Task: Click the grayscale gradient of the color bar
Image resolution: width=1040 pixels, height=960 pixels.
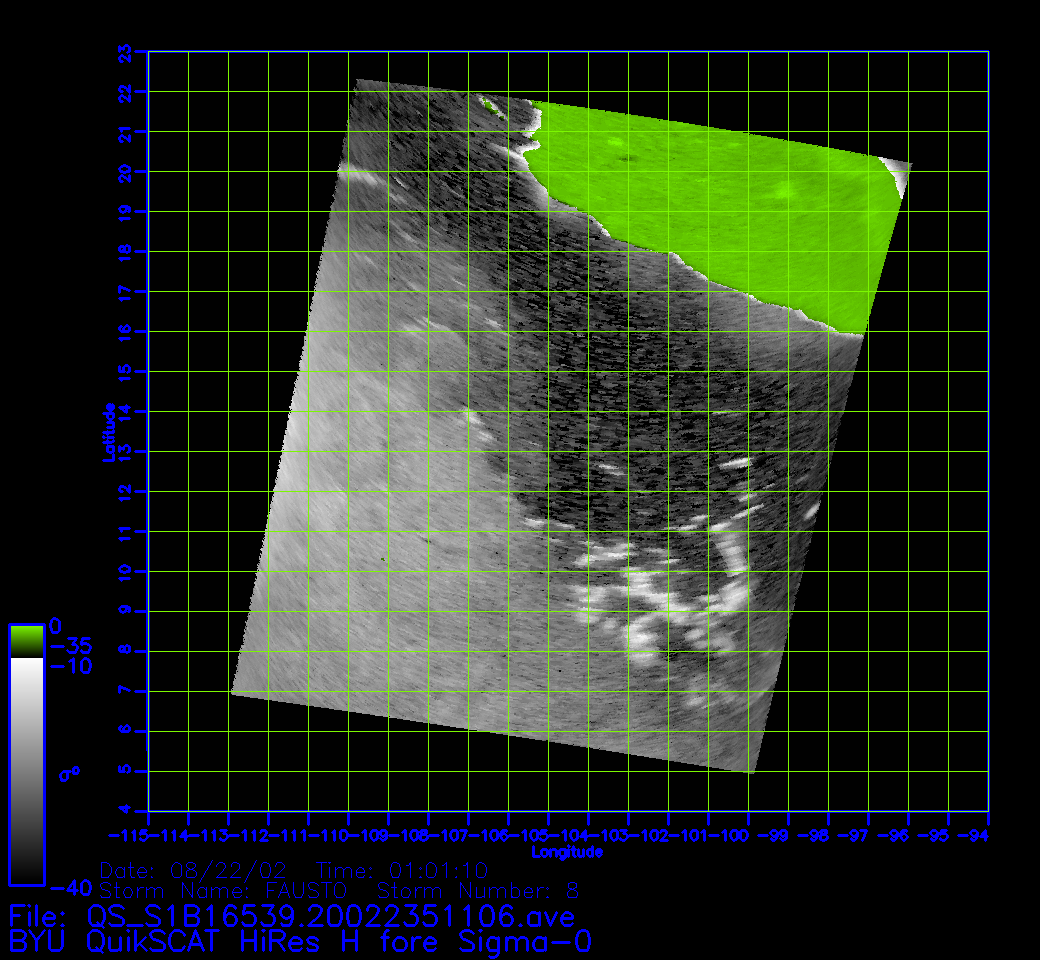Action: point(26,770)
